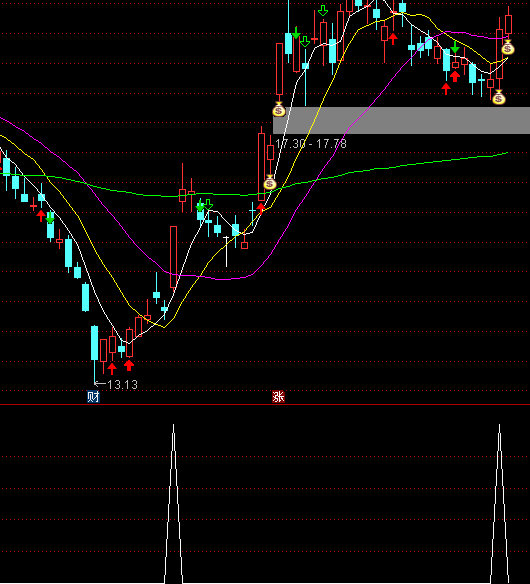530x584 pixels.
Task: Select money bag icon at gray band's left edge
Action: point(279,110)
